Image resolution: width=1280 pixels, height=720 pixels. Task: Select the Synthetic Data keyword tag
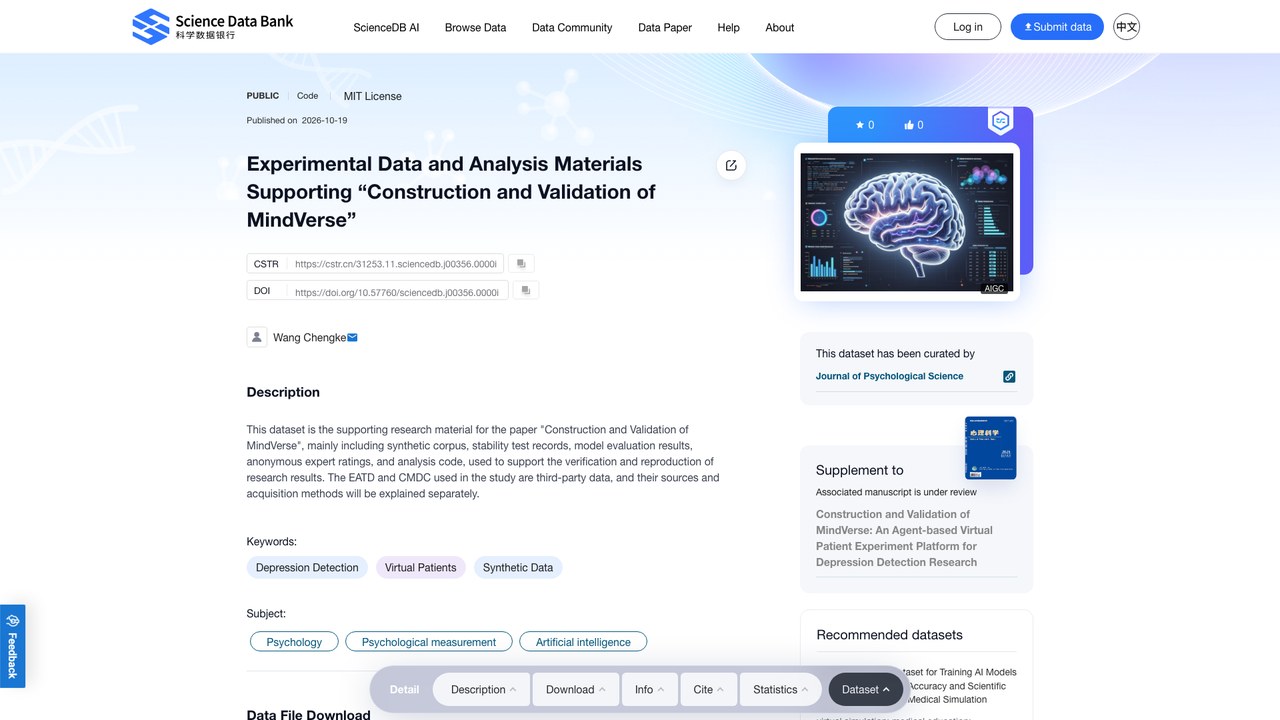point(518,568)
